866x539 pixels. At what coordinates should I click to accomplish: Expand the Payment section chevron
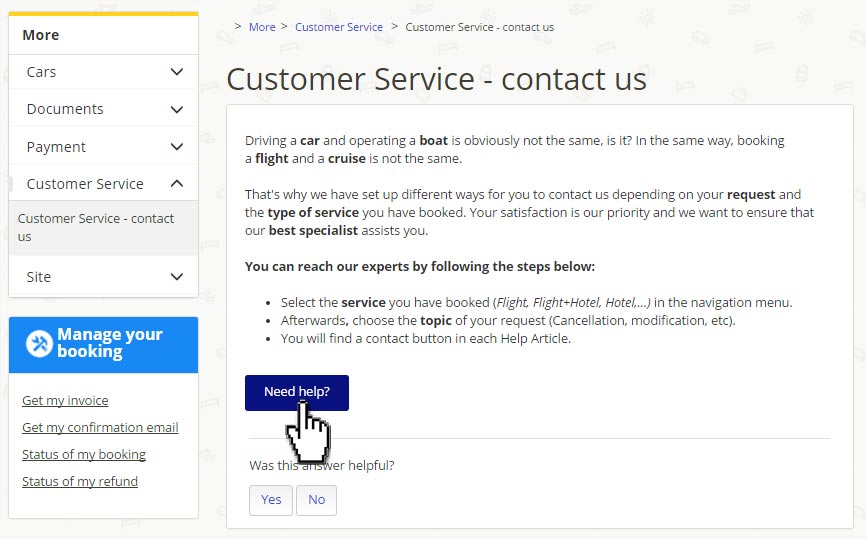tap(177, 147)
